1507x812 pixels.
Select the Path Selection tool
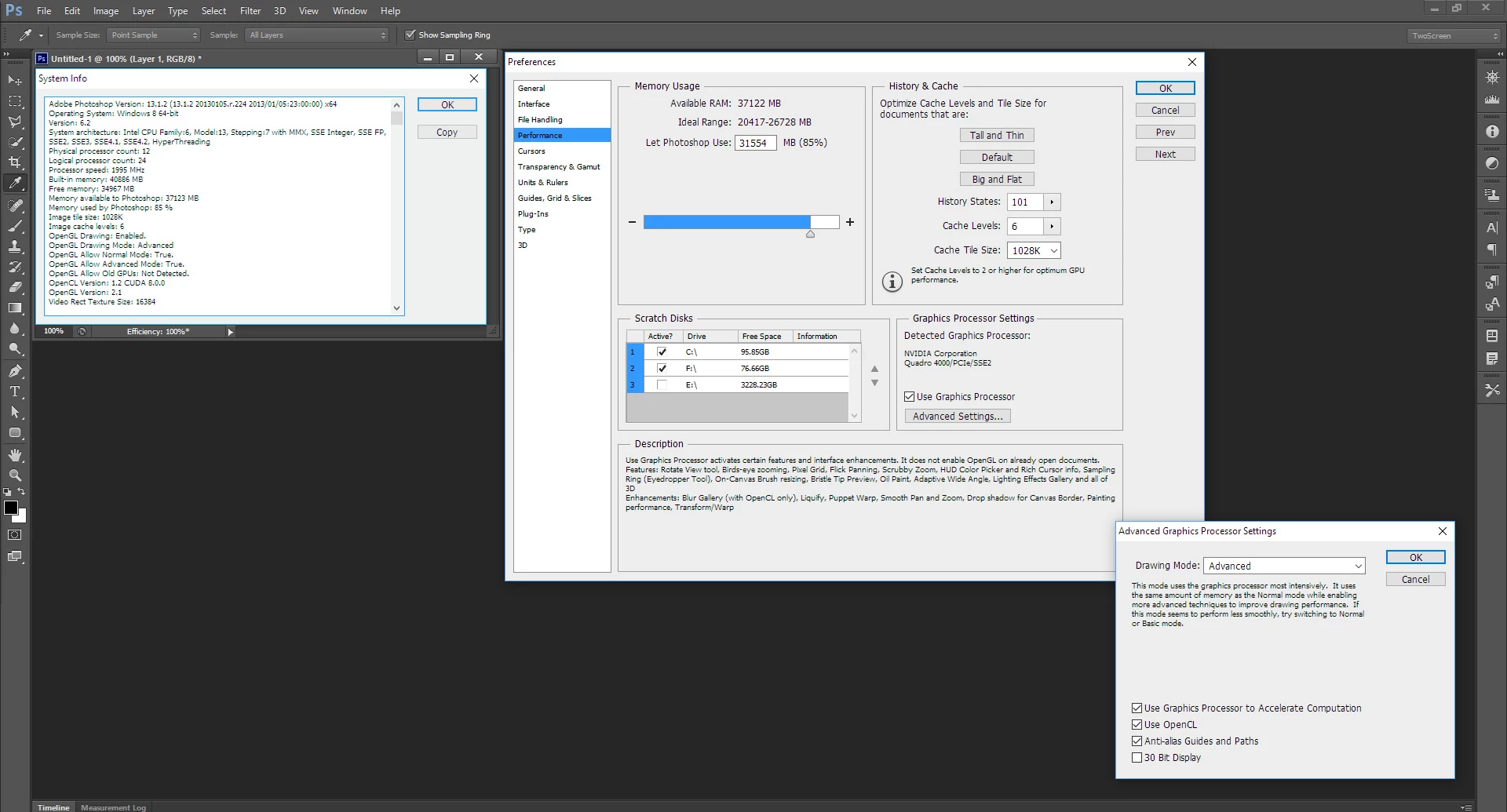point(15,412)
